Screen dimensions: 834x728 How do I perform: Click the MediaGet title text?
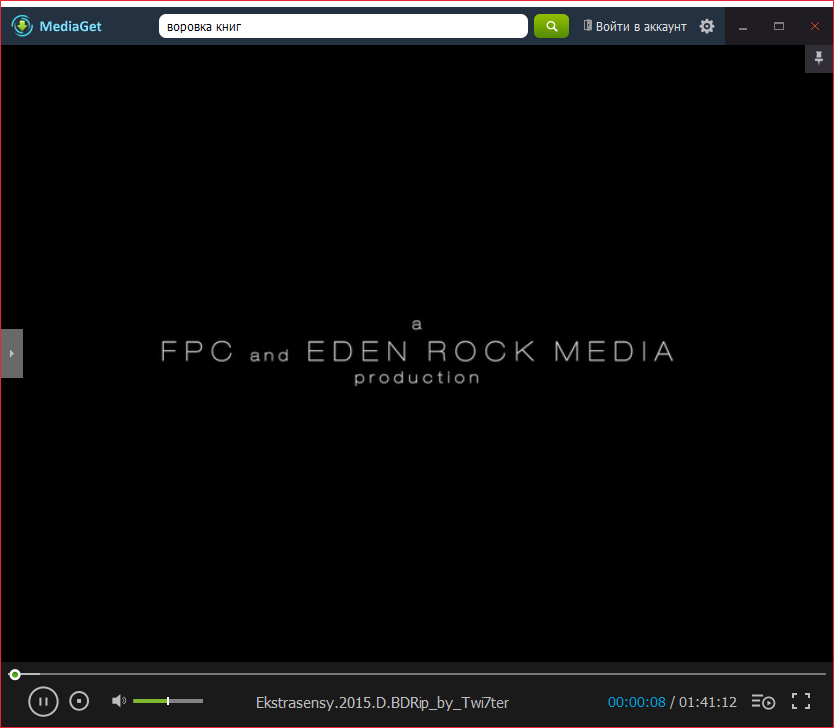pyautogui.click(x=70, y=26)
